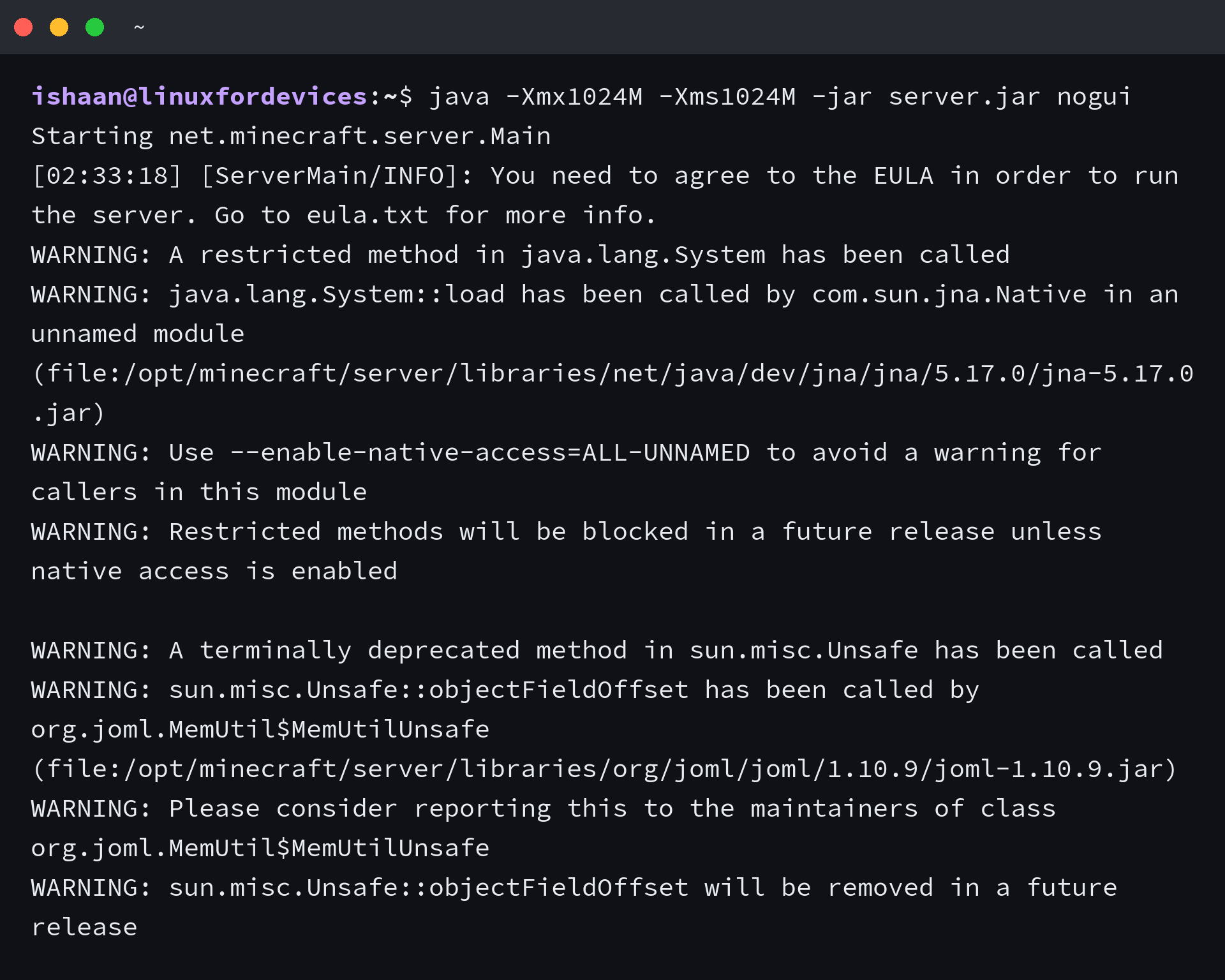Click the sun.misc.Unsafe::objectFieldOffset has been called line
The image size is (1225, 980).
505,690
